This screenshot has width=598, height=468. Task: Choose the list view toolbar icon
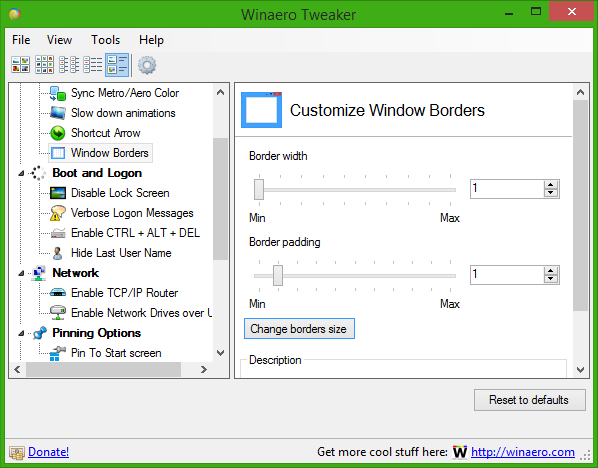69,64
